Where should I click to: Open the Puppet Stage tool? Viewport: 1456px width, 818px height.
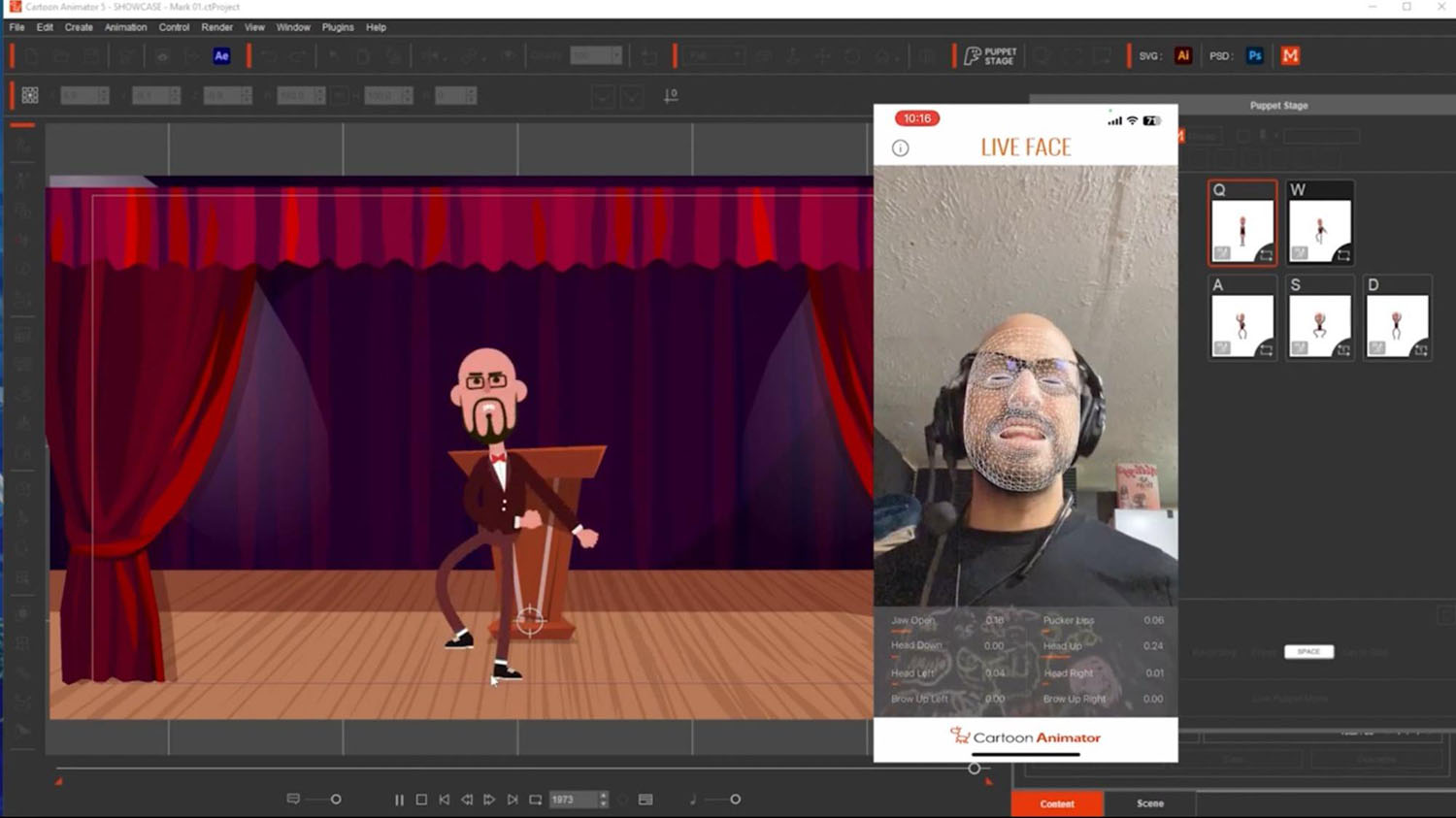click(x=989, y=56)
